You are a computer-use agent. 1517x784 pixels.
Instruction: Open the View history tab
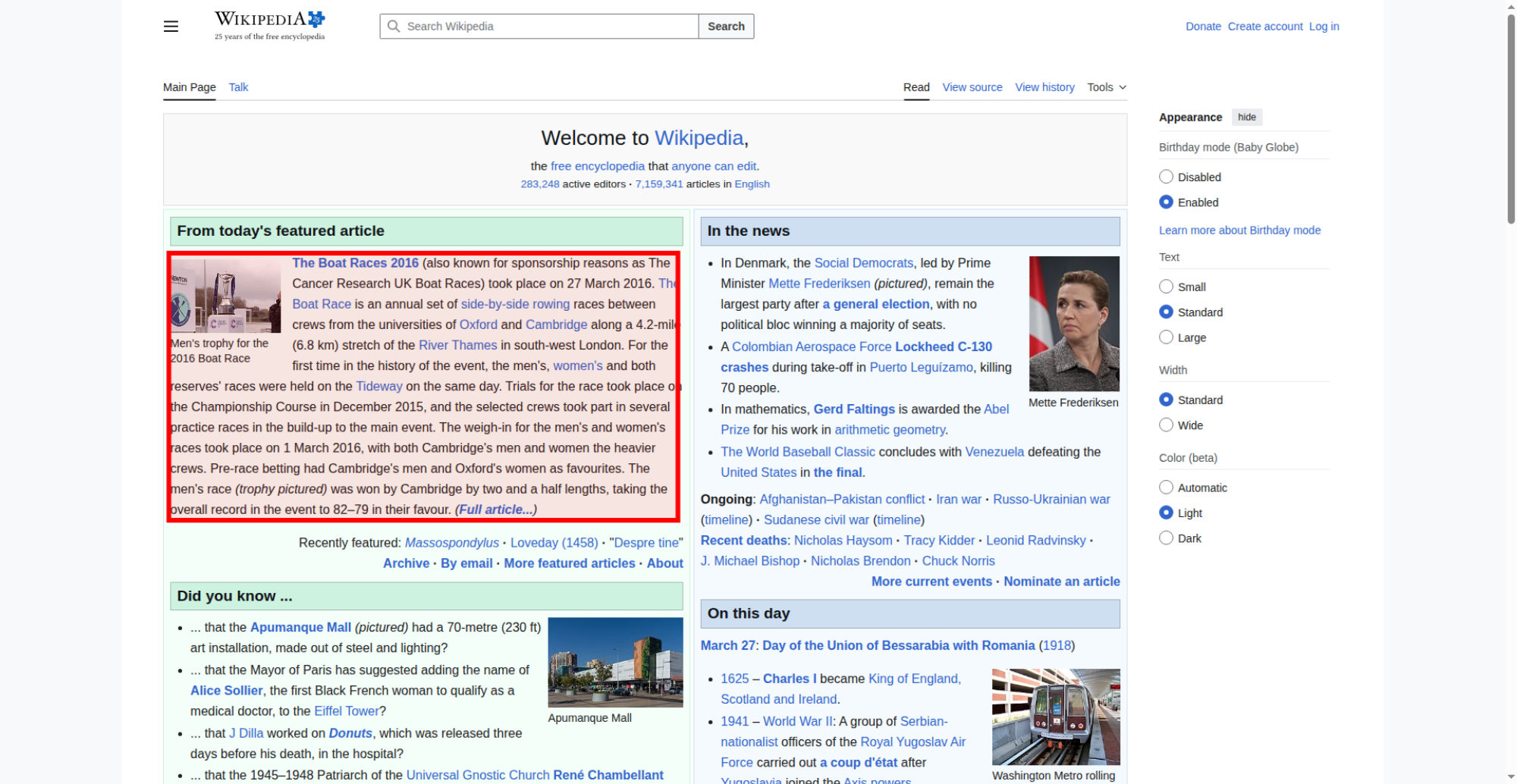pos(1044,87)
